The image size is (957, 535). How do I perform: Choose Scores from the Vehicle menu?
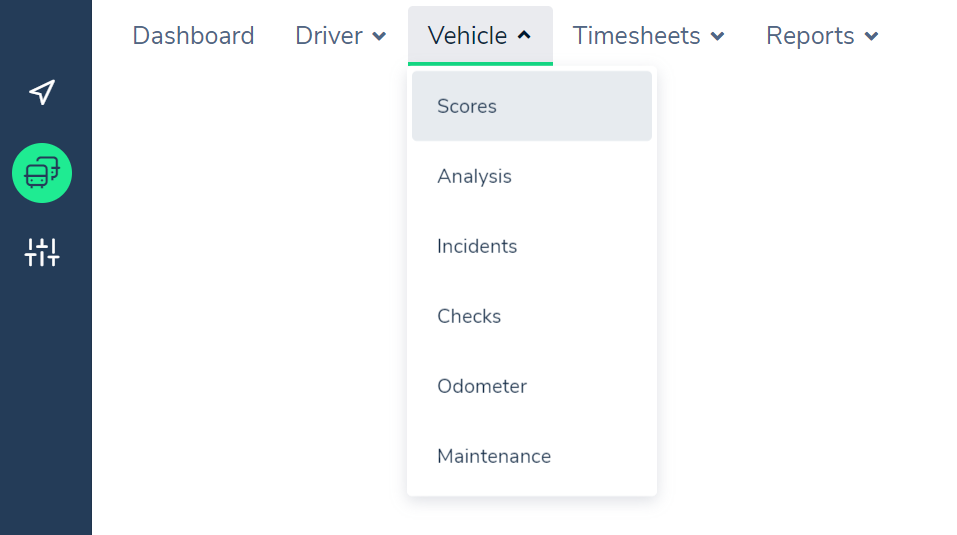tap(532, 106)
